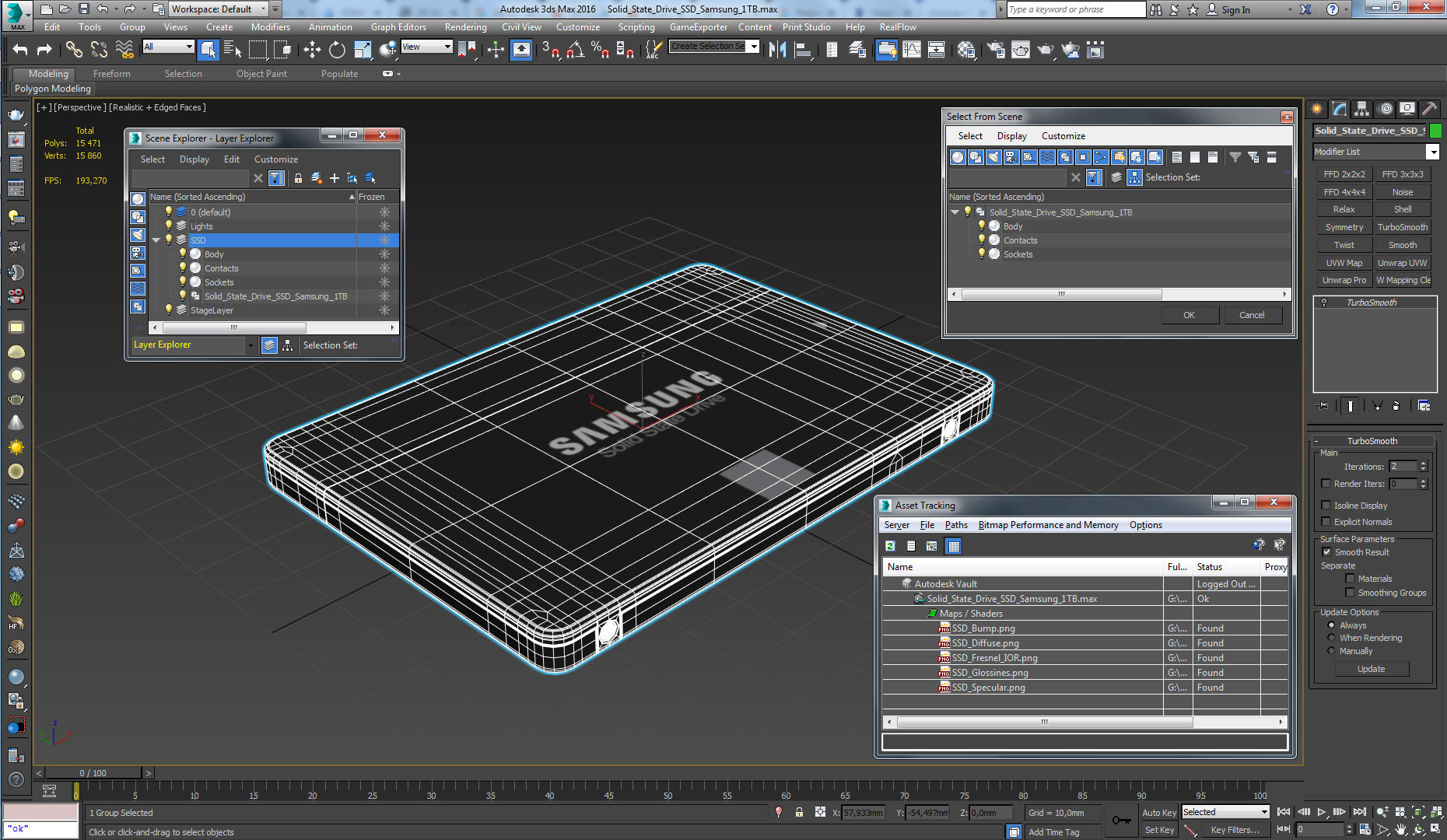Switch to the Freeform ribbon tab
The height and width of the screenshot is (840, 1447).
[111, 74]
